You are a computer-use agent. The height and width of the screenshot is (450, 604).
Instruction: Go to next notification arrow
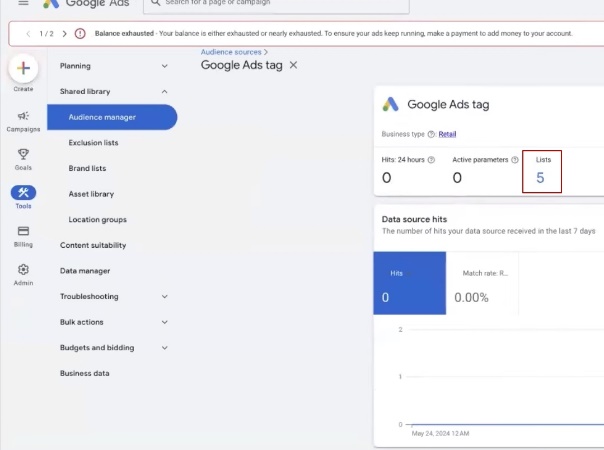64,33
